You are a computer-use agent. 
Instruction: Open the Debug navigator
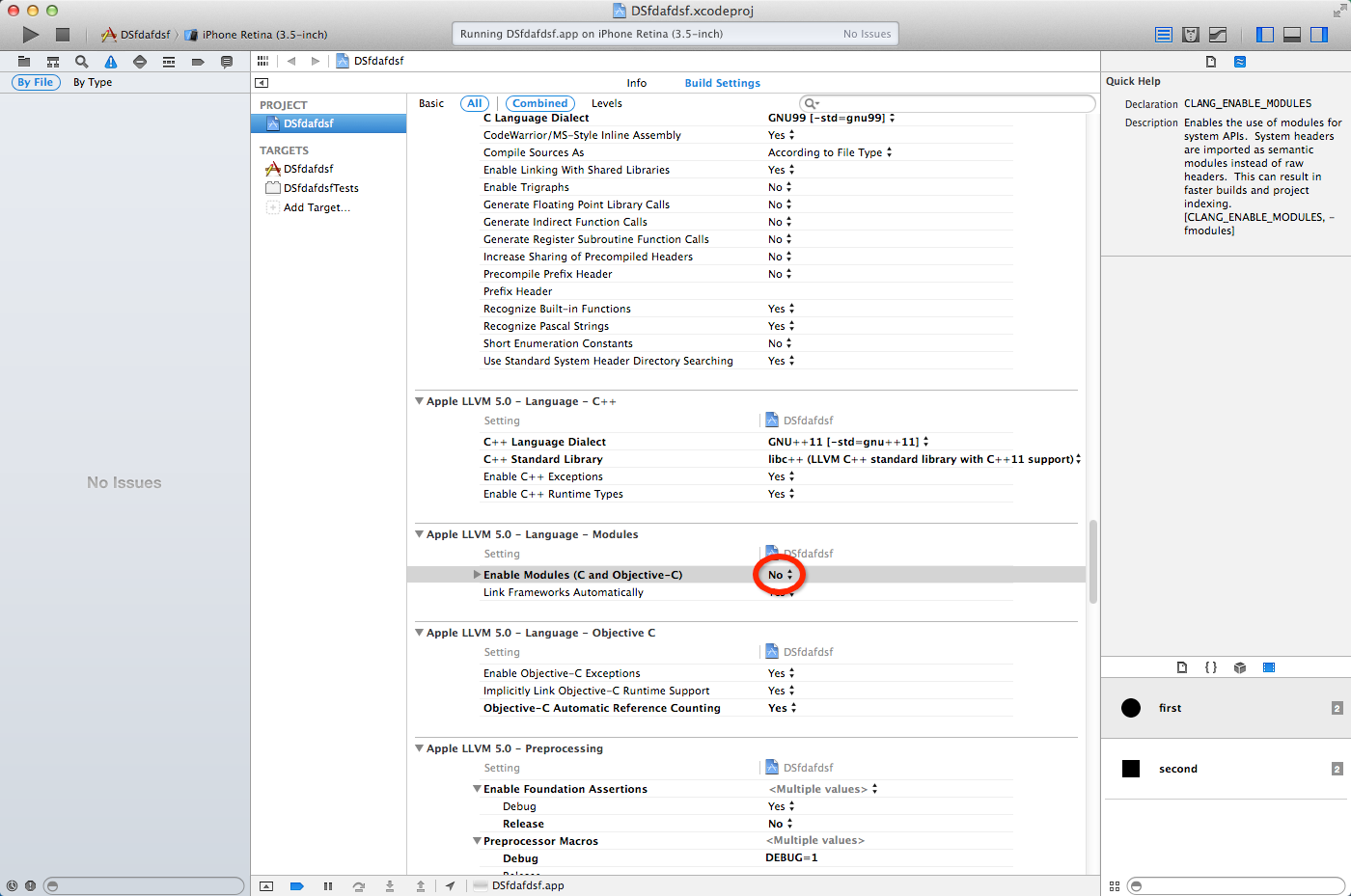[169, 62]
